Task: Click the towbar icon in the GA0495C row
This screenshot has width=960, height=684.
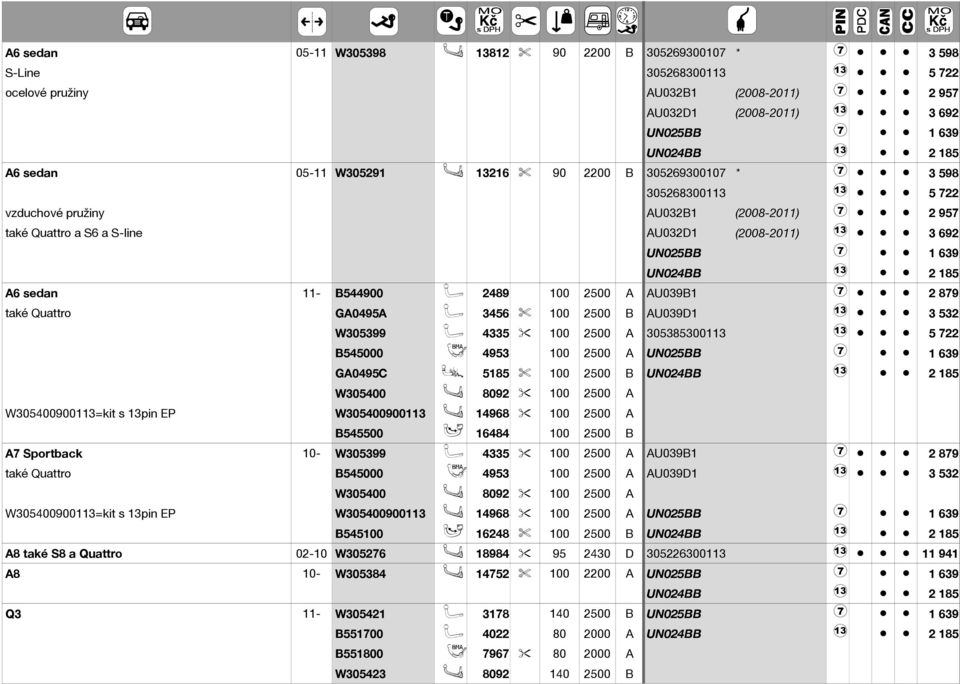Action: 453,372
